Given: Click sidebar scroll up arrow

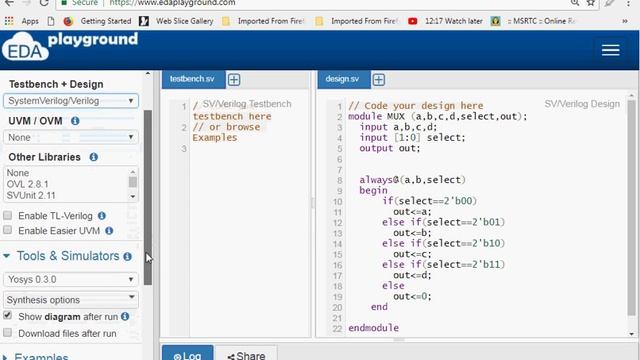Looking at the screenshot, I should [x=148, y=74].
